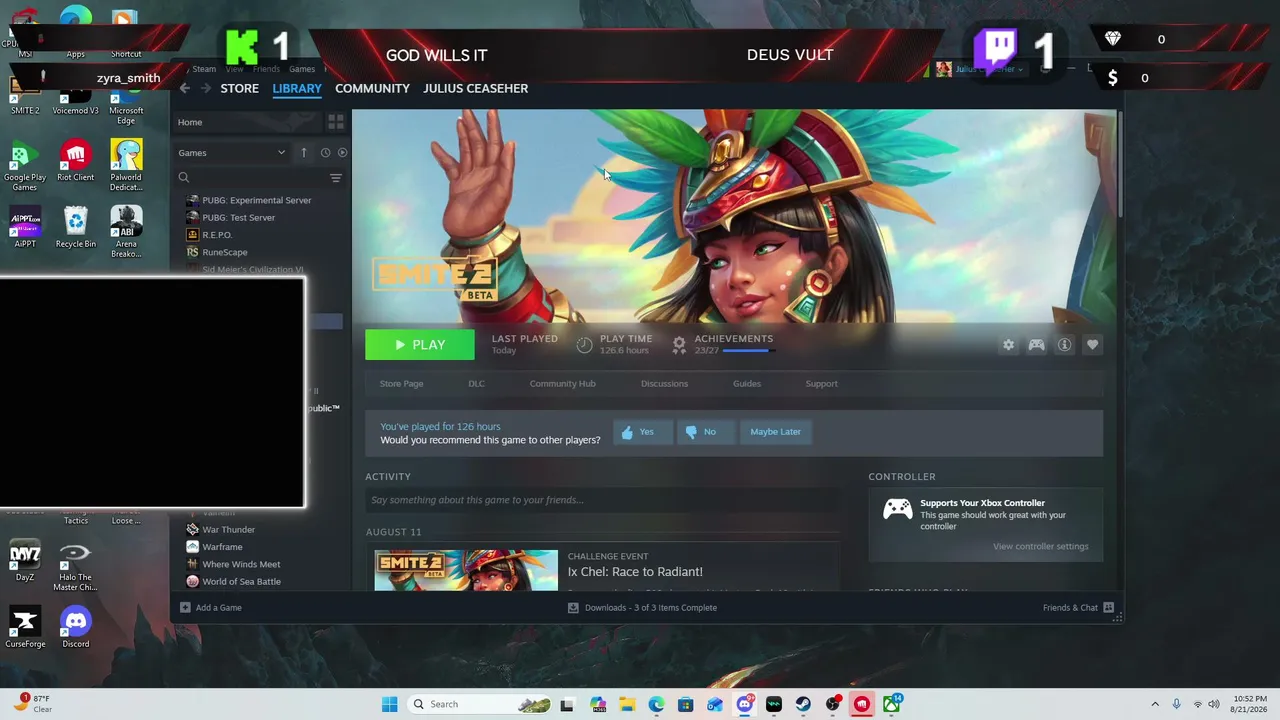Open the Discussions link
The height and width of the screenshot is (720, 1280).
point(664,384)
